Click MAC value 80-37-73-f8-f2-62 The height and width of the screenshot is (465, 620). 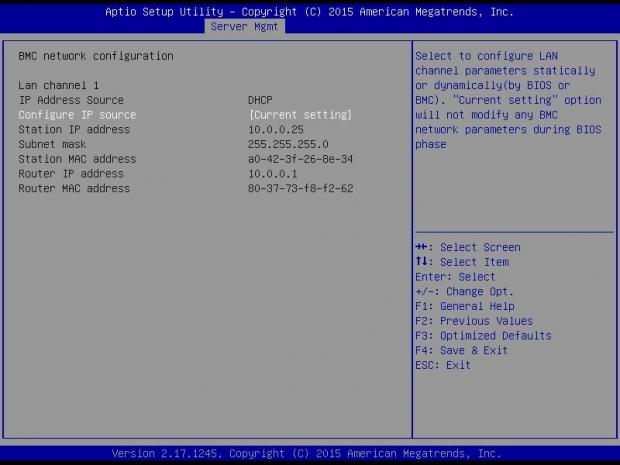coord(300,188)
